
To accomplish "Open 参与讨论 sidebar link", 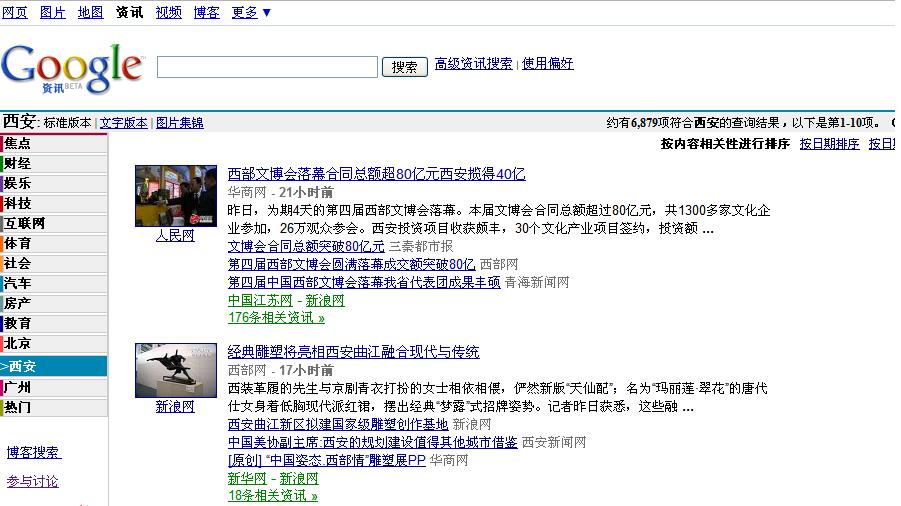I will point(32,481).
